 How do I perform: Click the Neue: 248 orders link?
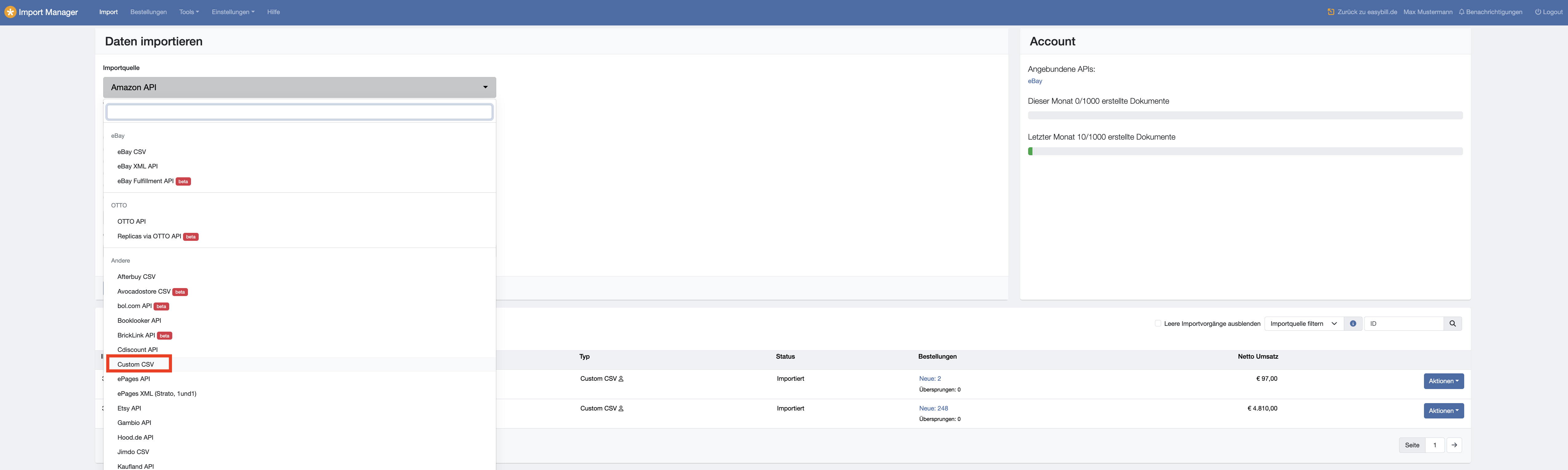coord(933,409)
